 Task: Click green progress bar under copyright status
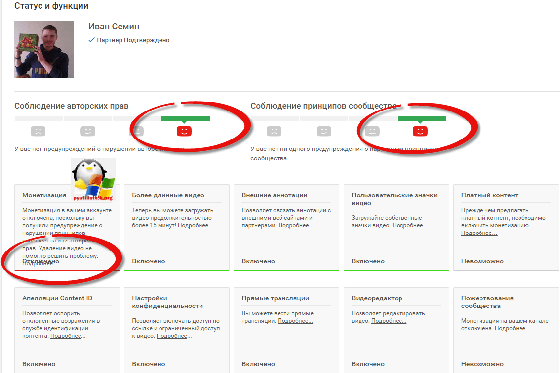[185, 119]
